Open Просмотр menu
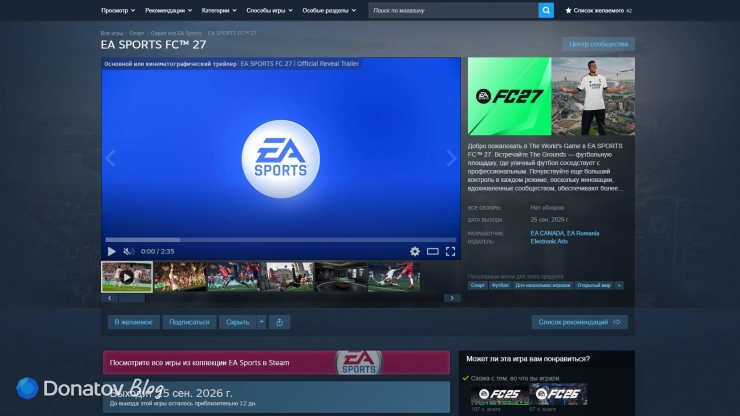 click(x=118, y=10)
